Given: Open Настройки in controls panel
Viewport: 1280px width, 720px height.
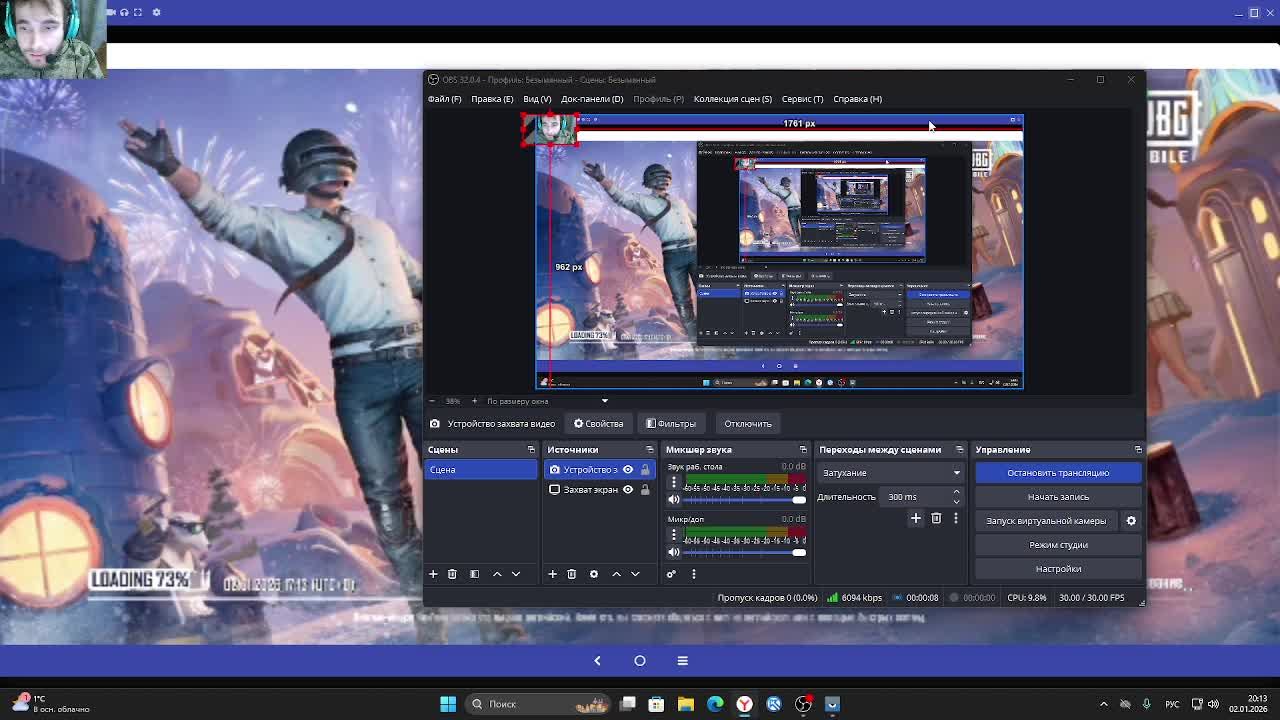Looking at the screenshot, I should [1058, 569].
